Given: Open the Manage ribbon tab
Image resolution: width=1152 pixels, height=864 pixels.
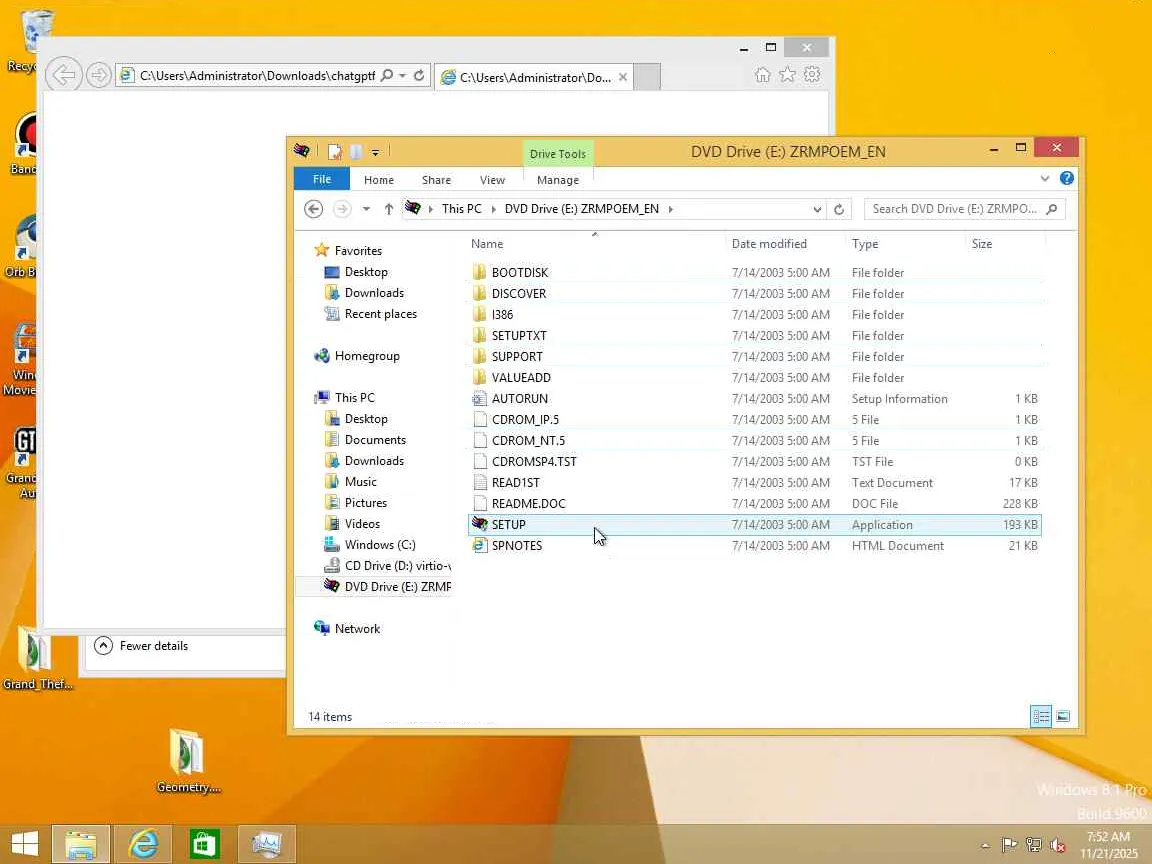Looking at the screenshot, I should point(558,180).
